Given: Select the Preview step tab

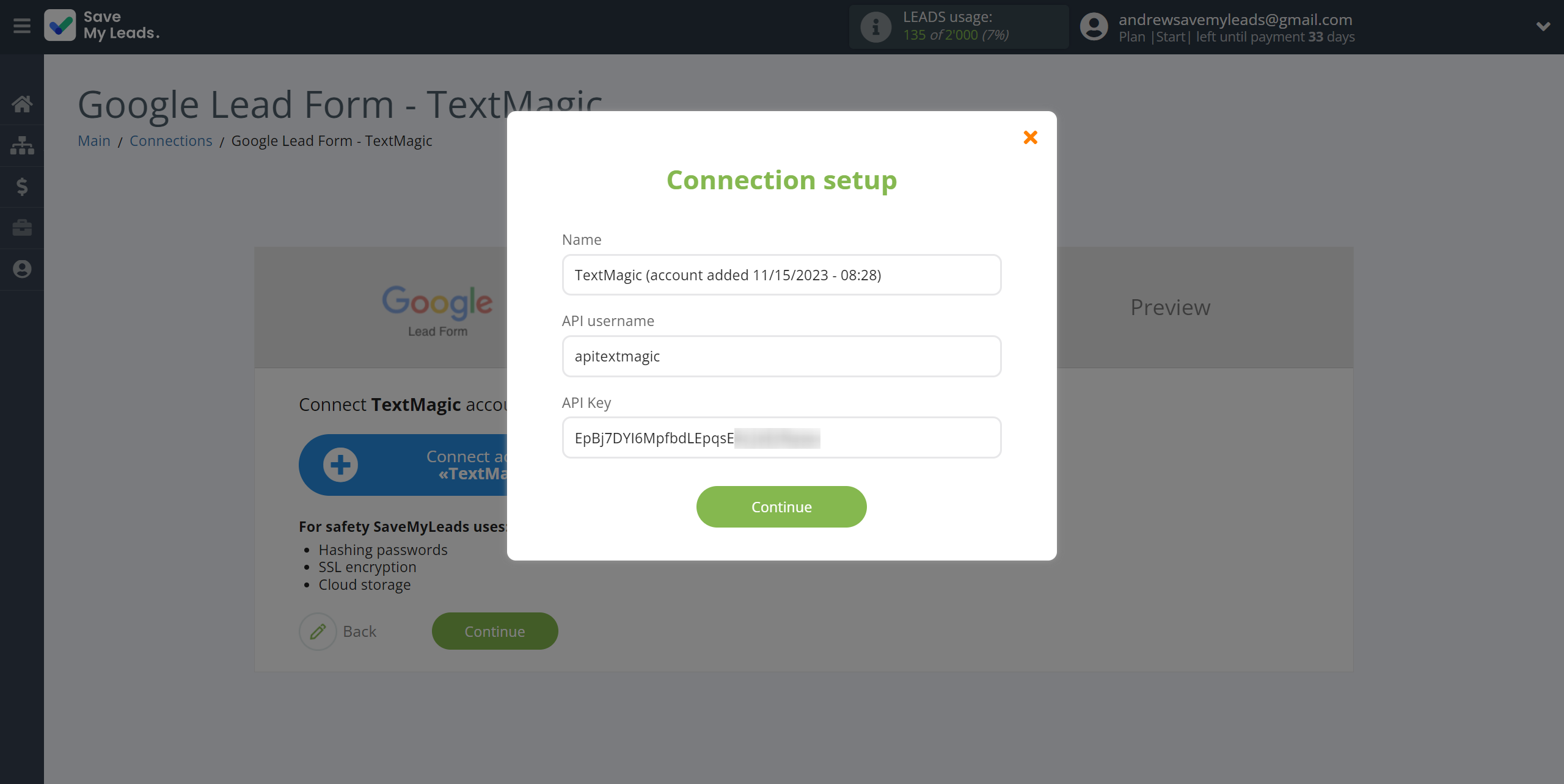Looking at the screenshot, I should pyautogui.click(x=1170, y=307).
